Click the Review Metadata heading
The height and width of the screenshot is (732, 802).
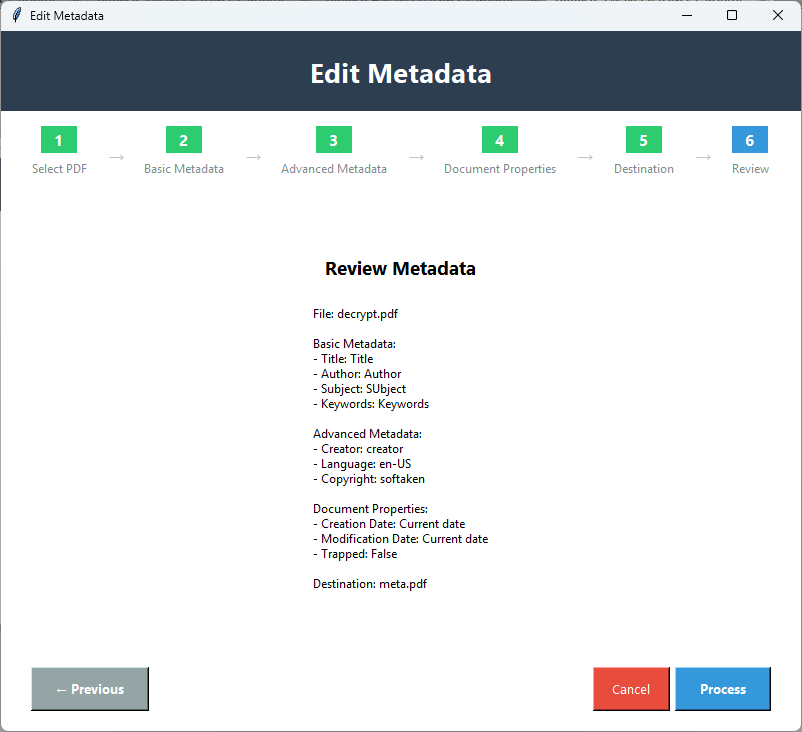click(400, 268)
